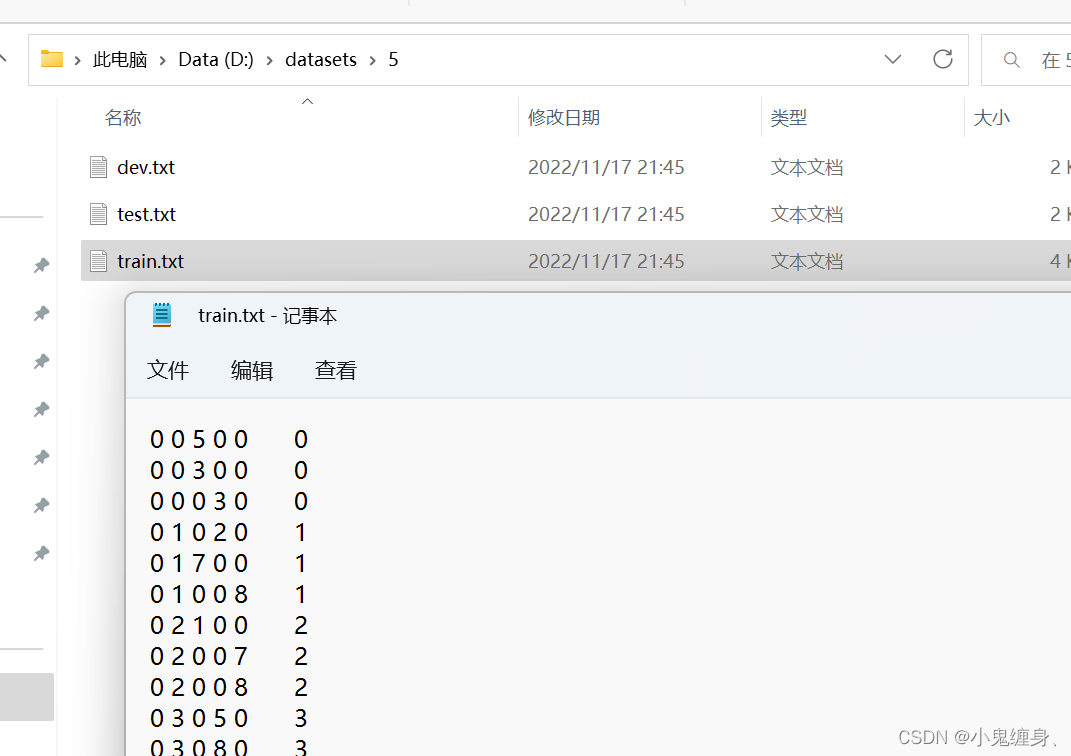The height and width of the screenshot is (756, 1071).
Task: Click the train.txt - 记事本 window title
Action: coord(267,316)
